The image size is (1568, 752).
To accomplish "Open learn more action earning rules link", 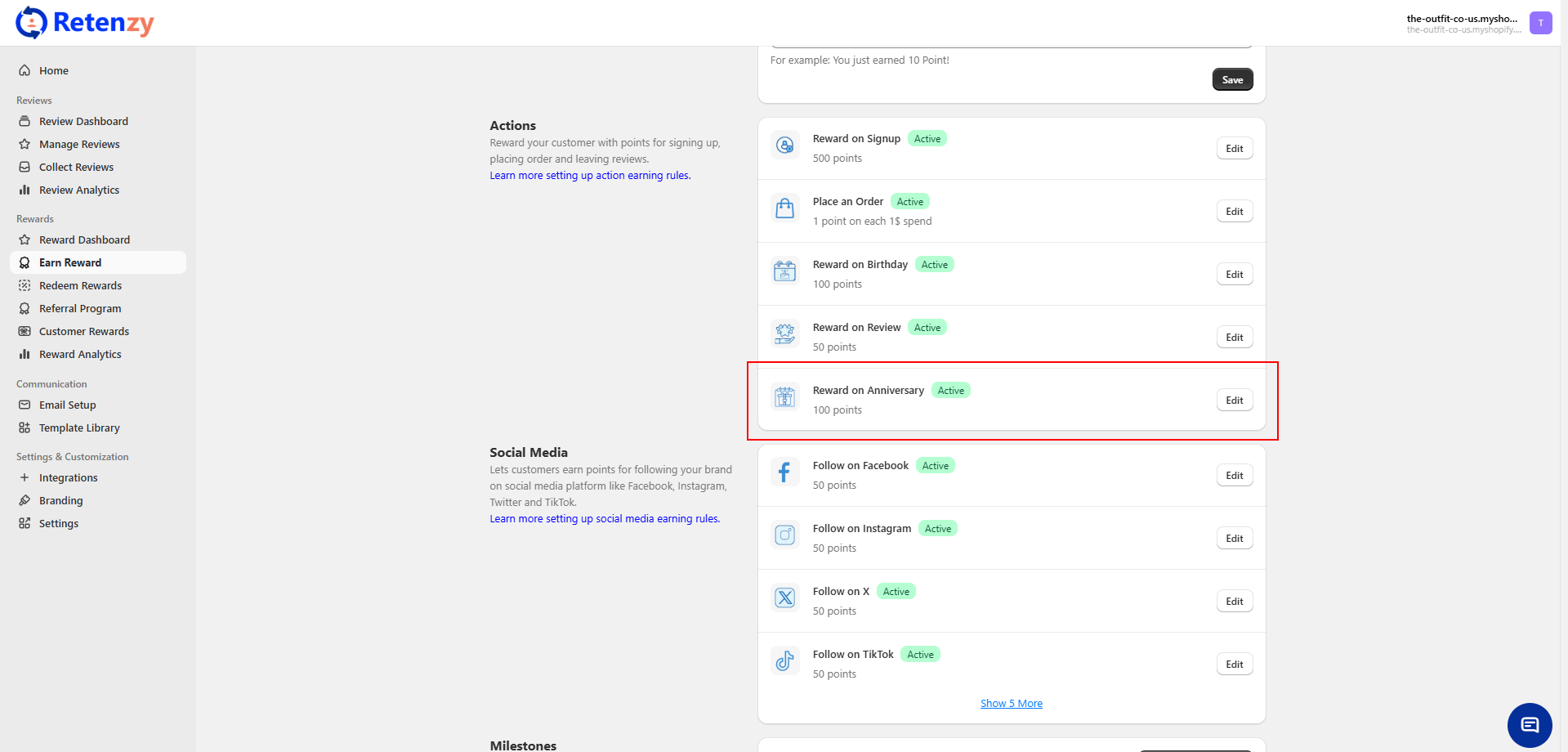I will point(590,176).
